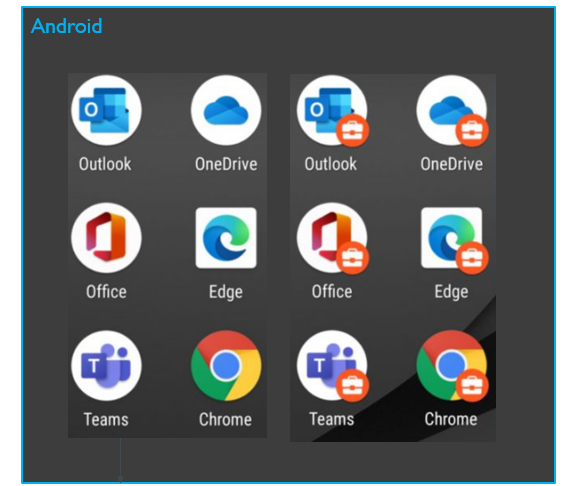Open work-profile Chrome with briefcase badge
Viewport: 572px width, 486px height.
click(x=452, y=366)
